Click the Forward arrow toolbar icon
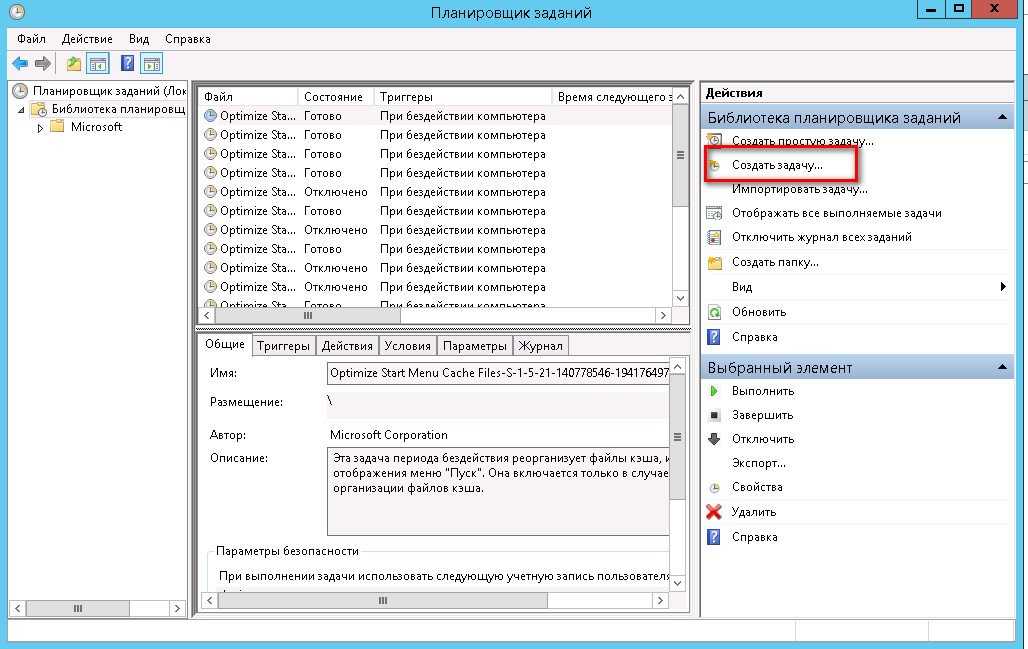Image resolution: width=1028 pixels, height=649 pixels. tap(43, 64)
